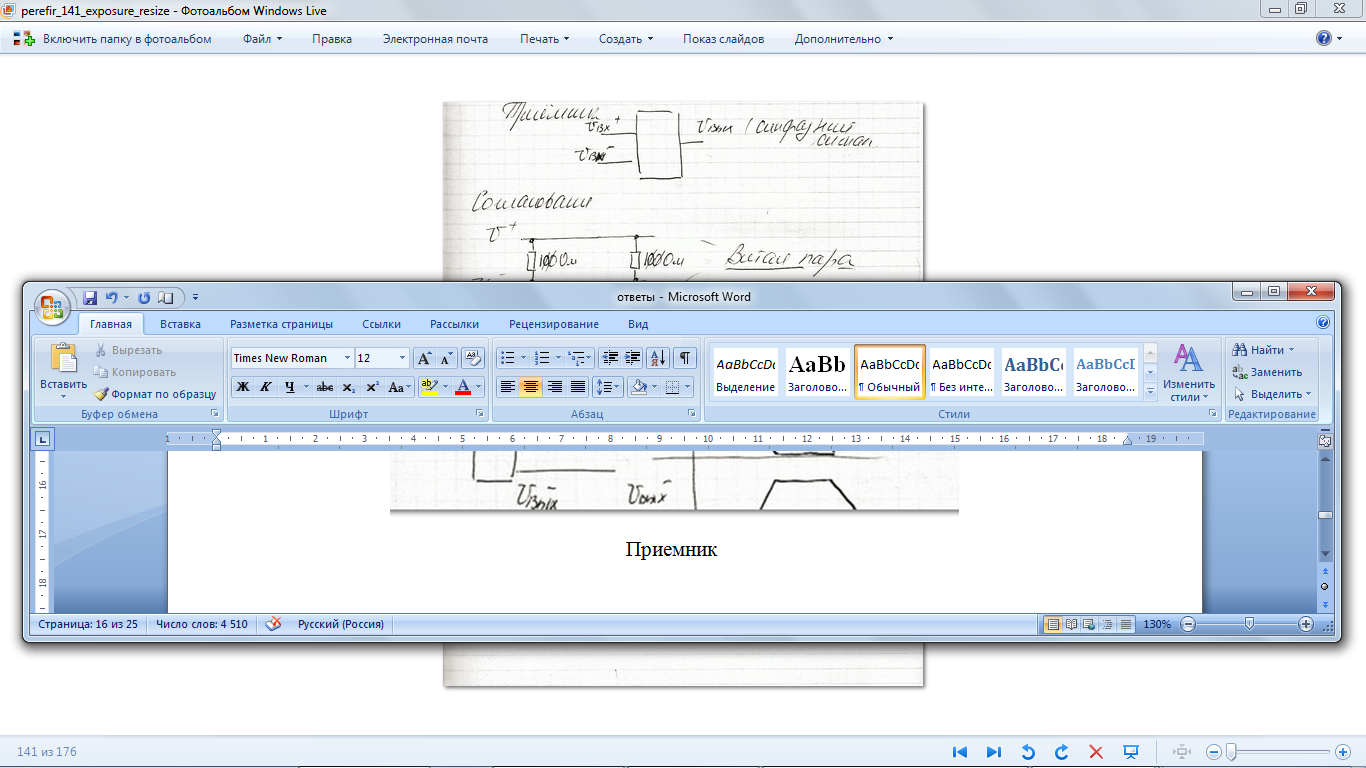1366x768 pixels.
Task: Click the Office button in Word
Action: (x=52, y=307)
